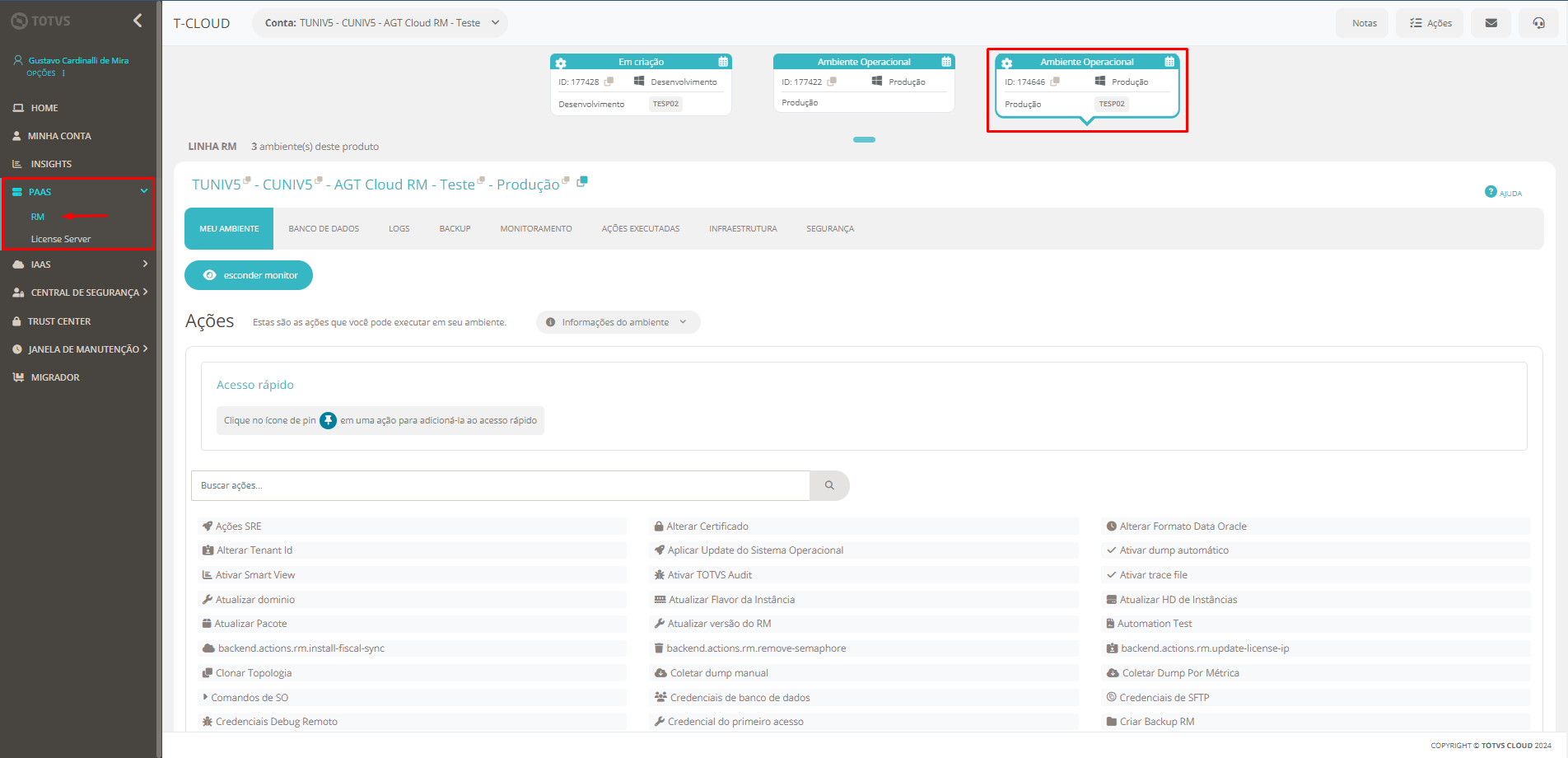Screen dimensions: 1568x758
Task: Open Criar Backup RM action
Action: click(x=1316, y=722)
